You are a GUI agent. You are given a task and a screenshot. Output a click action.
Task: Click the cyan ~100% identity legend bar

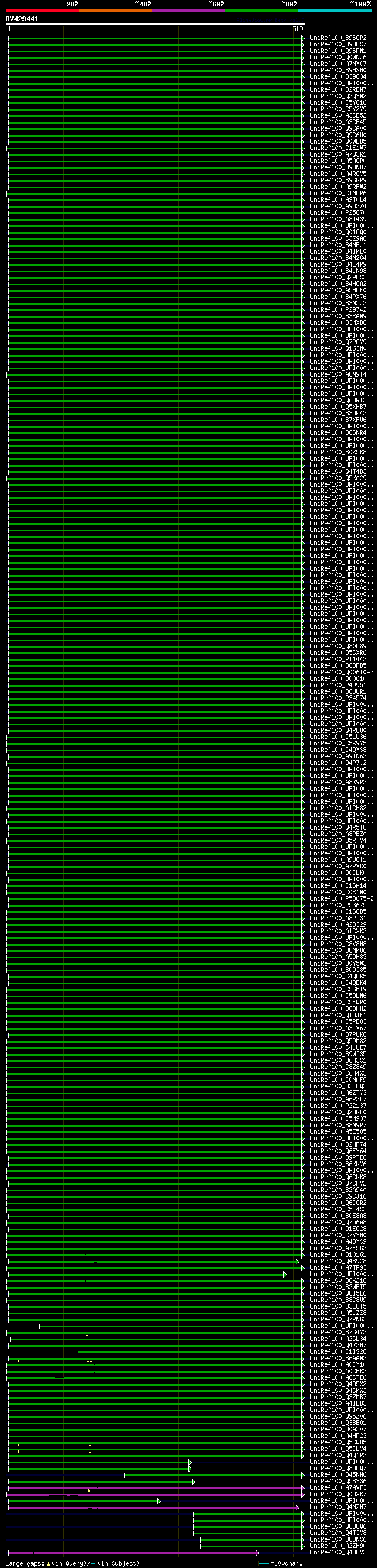(335, 11)
